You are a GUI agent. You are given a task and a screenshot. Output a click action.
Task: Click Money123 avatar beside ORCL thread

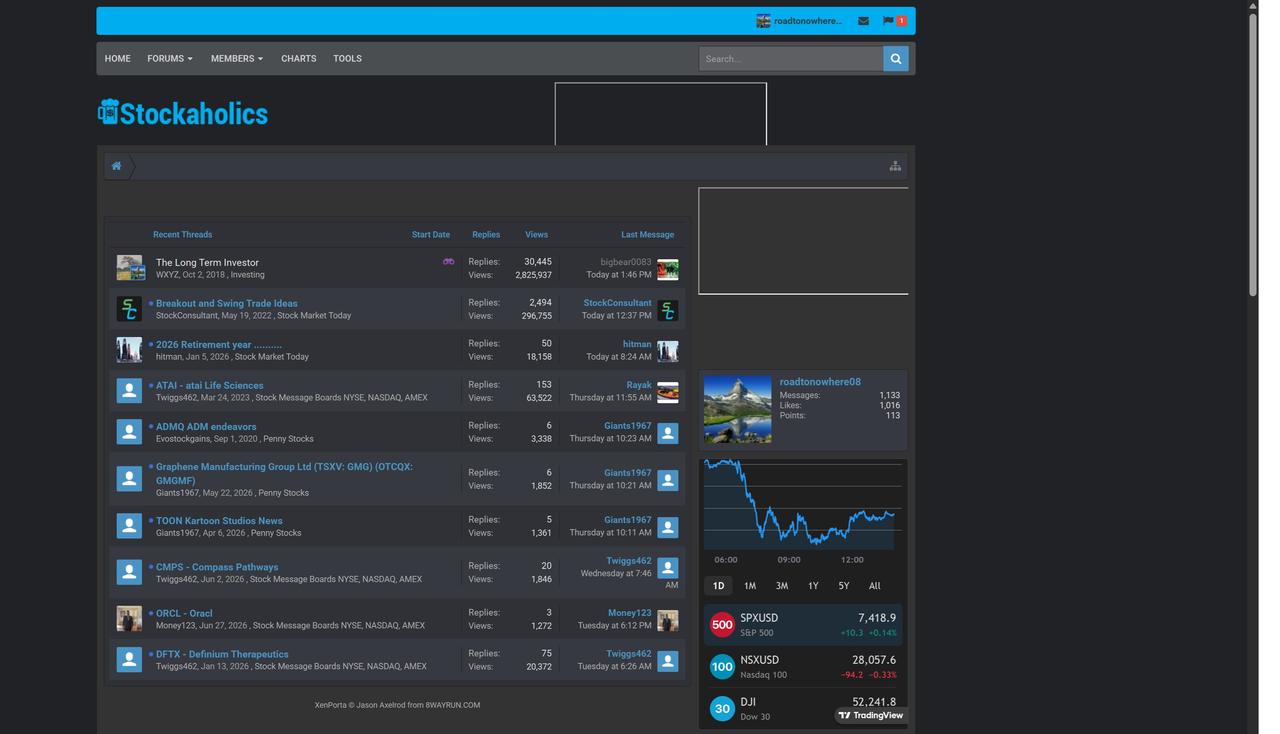pos(130,619)
